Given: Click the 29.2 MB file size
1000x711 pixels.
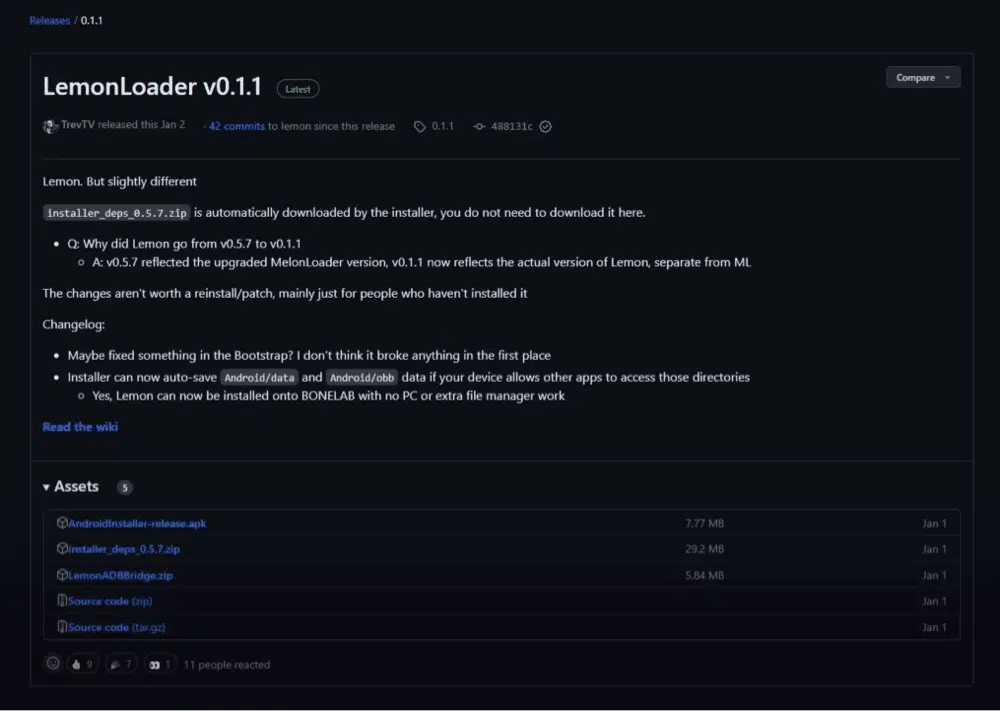Looking at the screenshot, I should tap(705, 549).
